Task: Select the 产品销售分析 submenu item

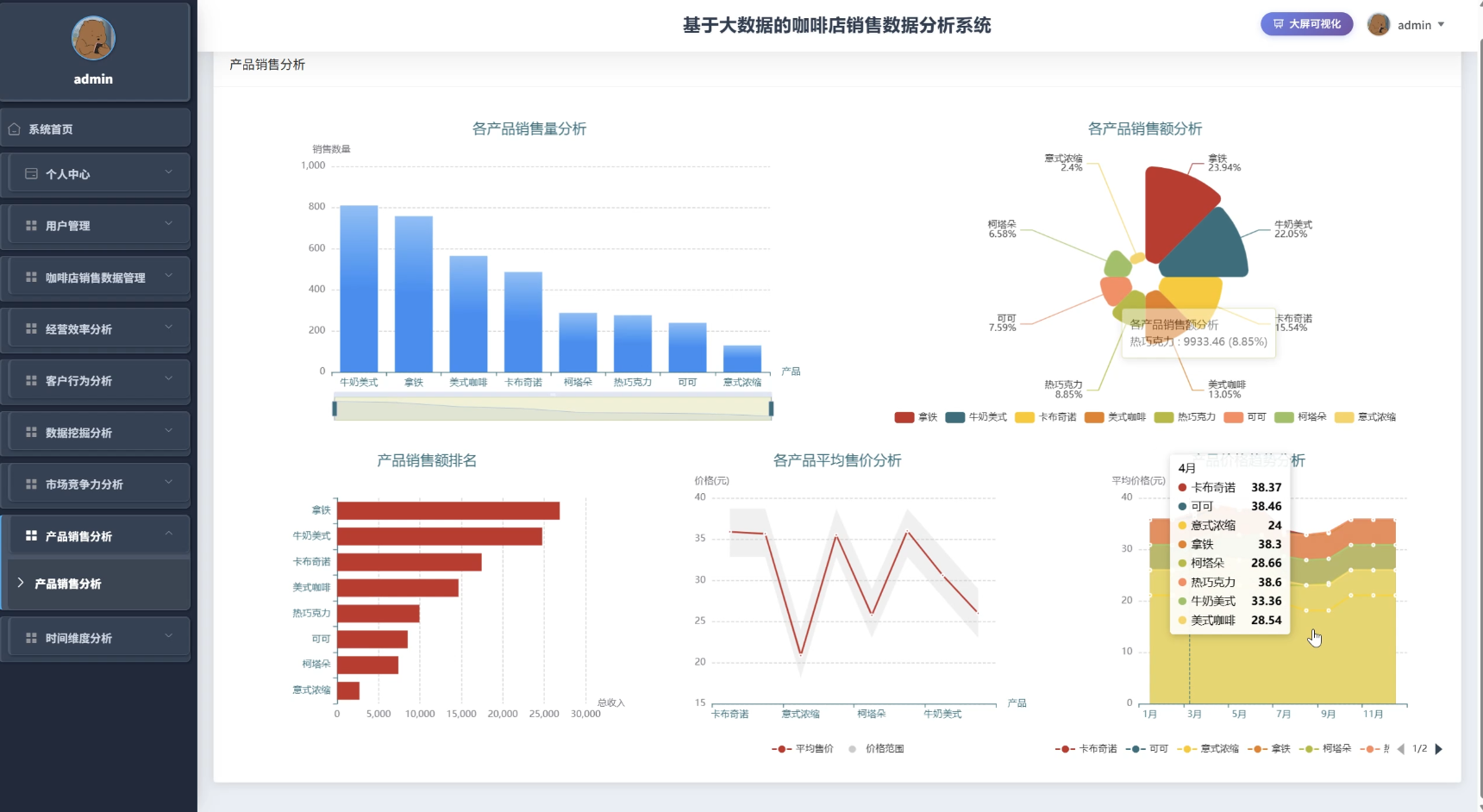Action: coord(97,584)
